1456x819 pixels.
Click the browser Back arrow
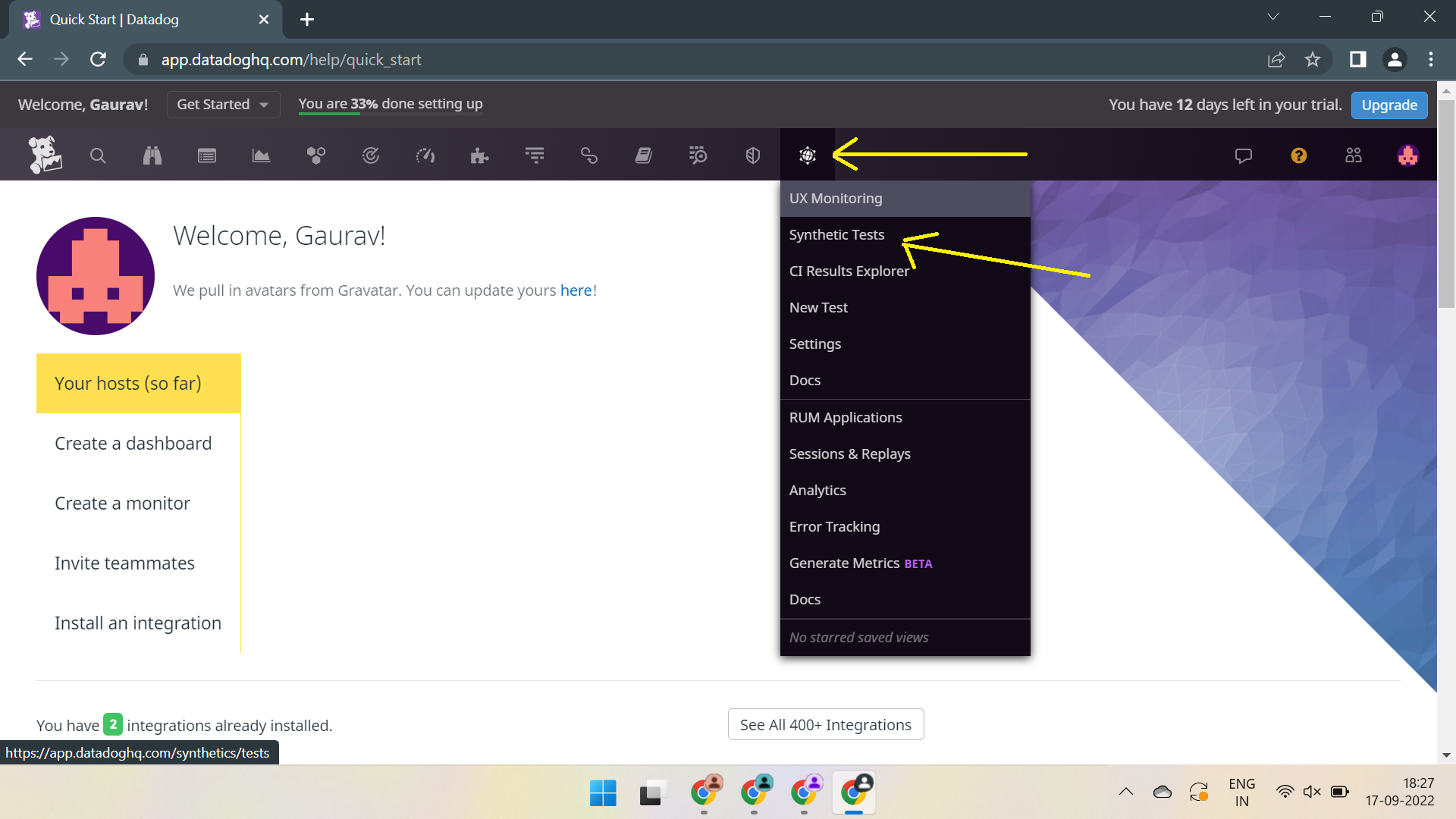point(25,59)
